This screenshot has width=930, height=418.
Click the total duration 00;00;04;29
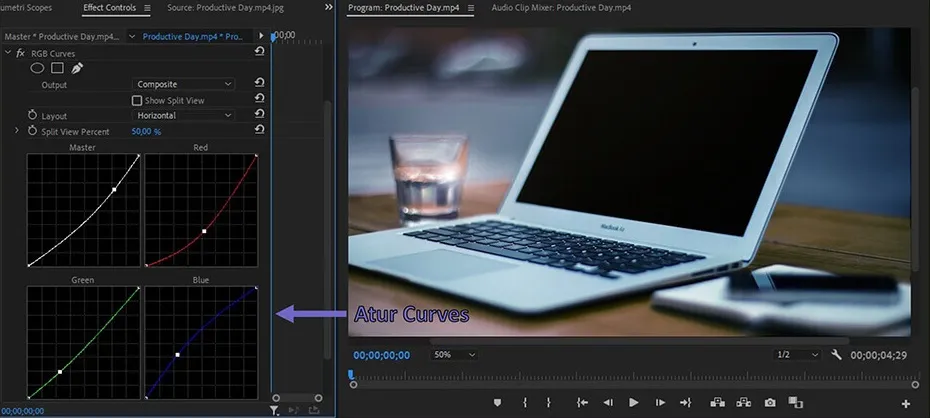[879, 355]
